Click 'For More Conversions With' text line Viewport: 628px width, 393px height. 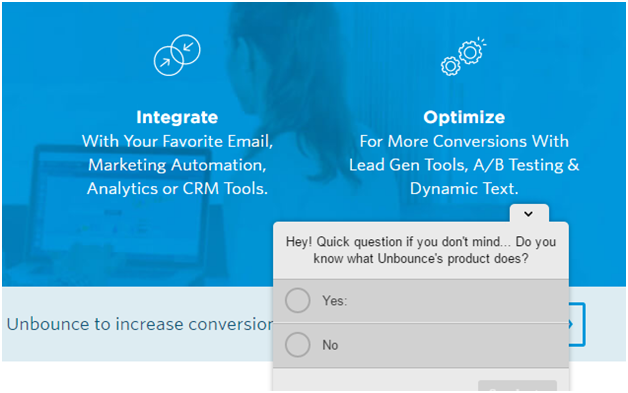tap(464, 141)
